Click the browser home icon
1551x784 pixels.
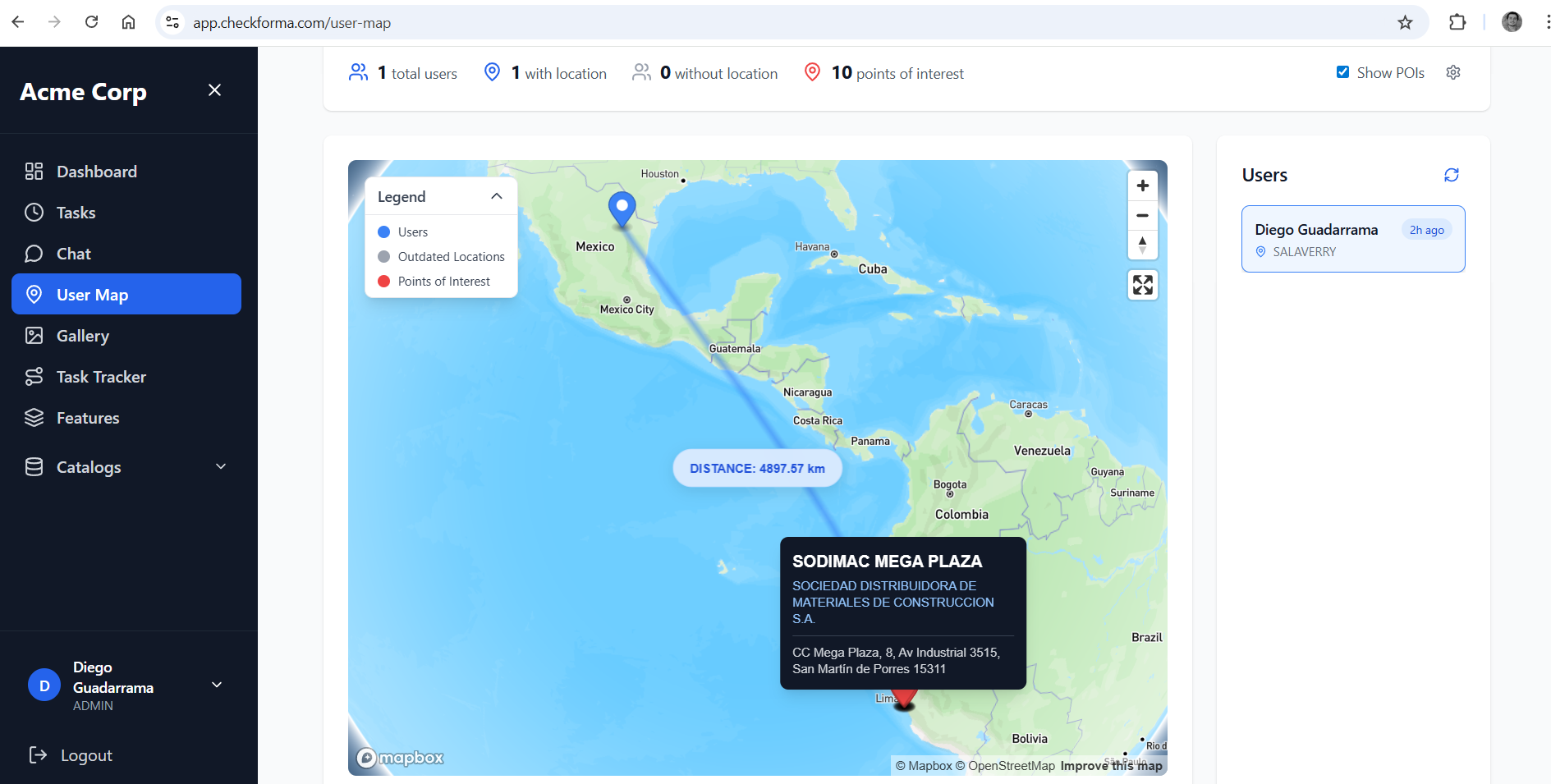tap(128, 22)
